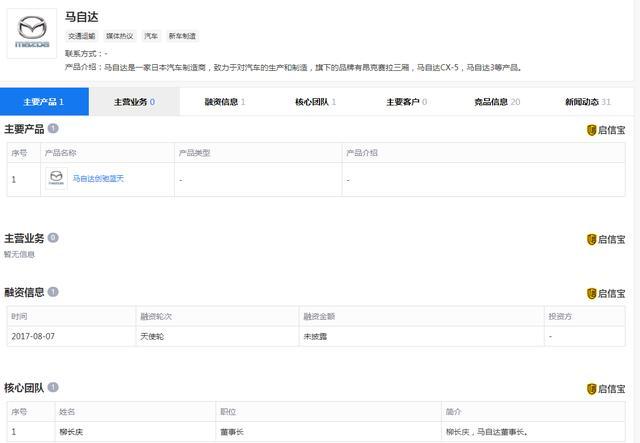Click the team member name 柳长庆
This screenshot has width=640, height=443.
pos(71,432)
